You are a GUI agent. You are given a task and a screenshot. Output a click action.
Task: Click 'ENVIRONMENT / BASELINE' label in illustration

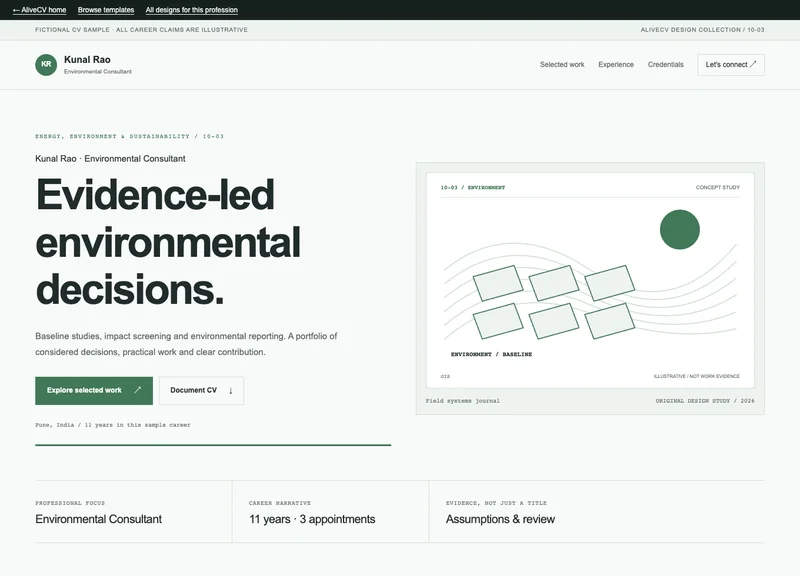491,354
